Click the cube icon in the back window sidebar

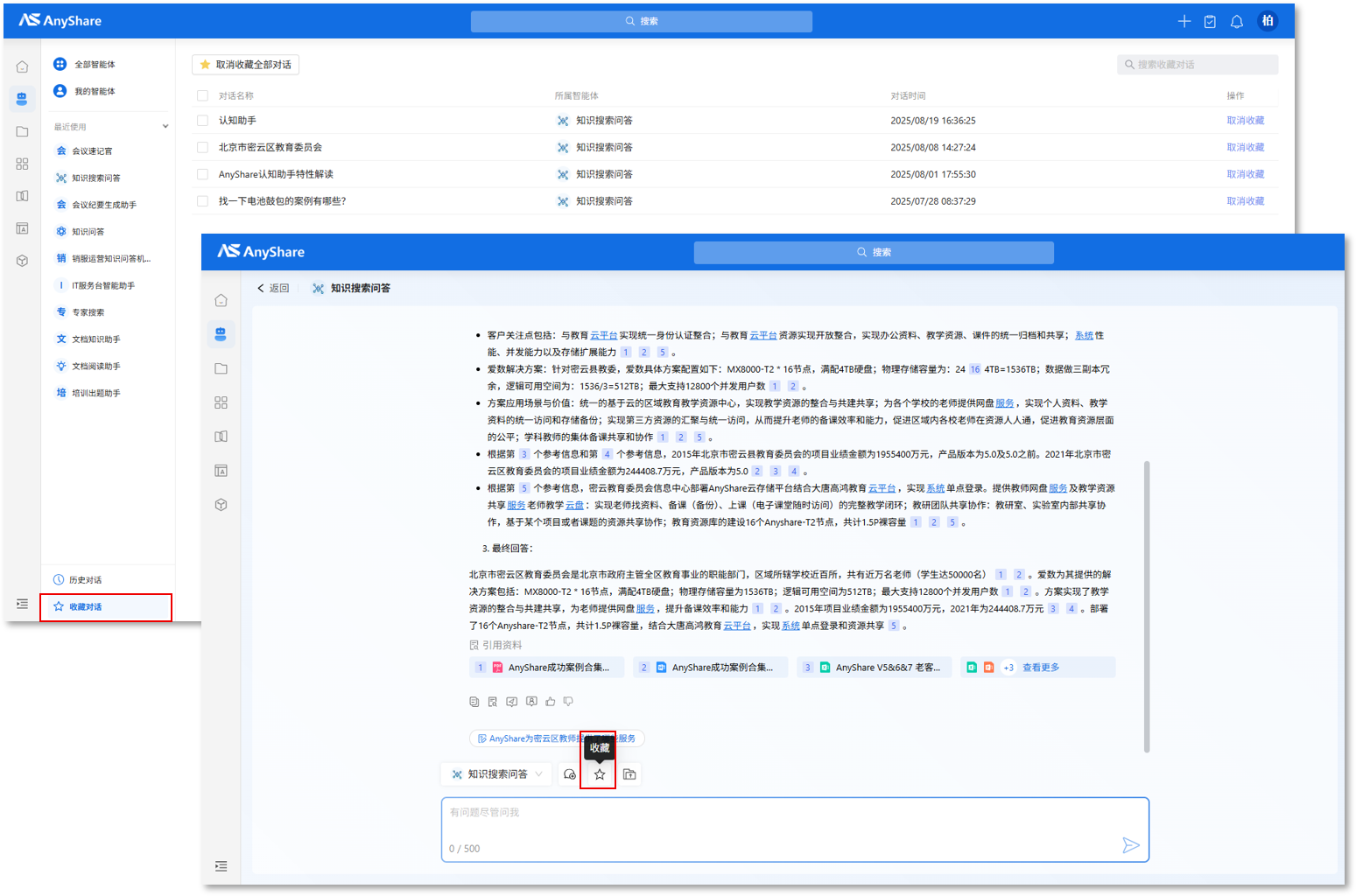22,261
